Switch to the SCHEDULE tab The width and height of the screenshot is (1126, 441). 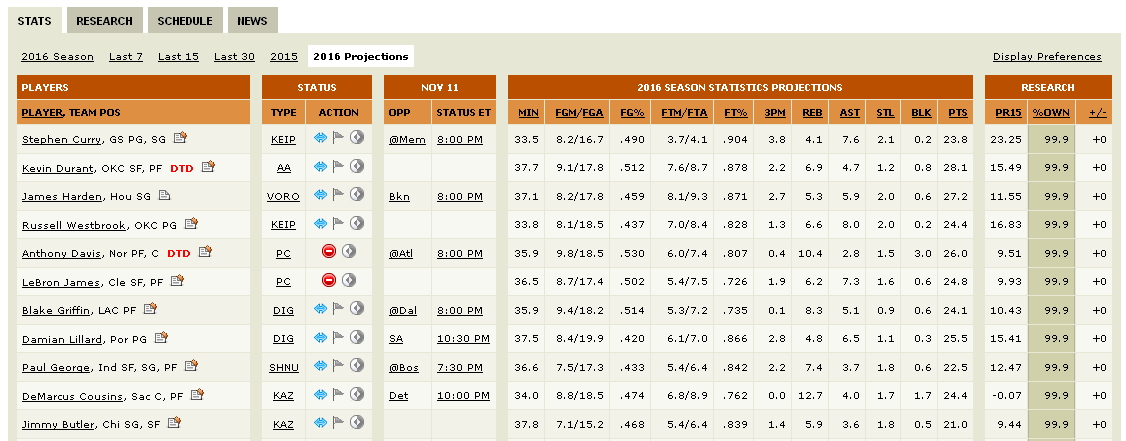tap(185, 21)
